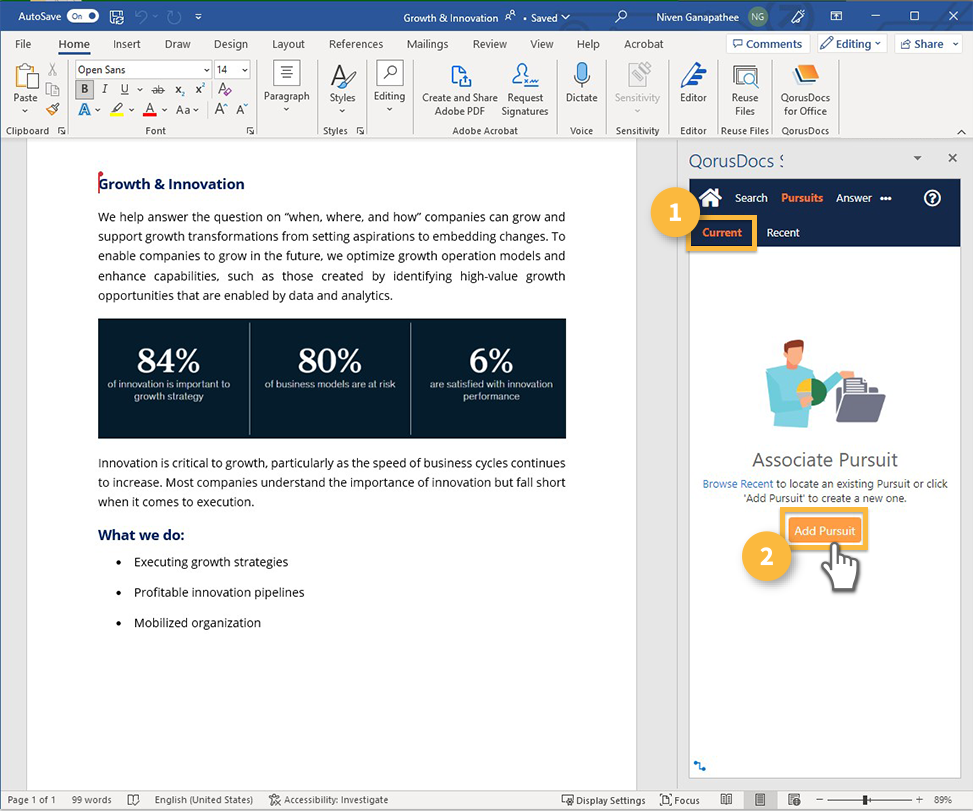This screenshot has height=811, width=973.
Task: Click the Copy icon
Action: coord(53,90)
